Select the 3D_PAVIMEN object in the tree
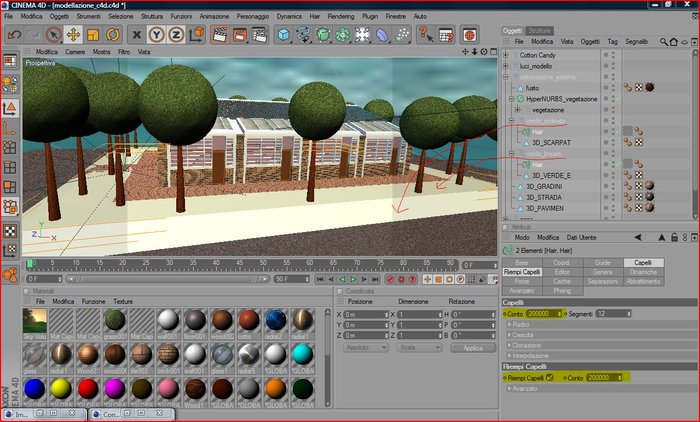 click(x=545, y=208)
